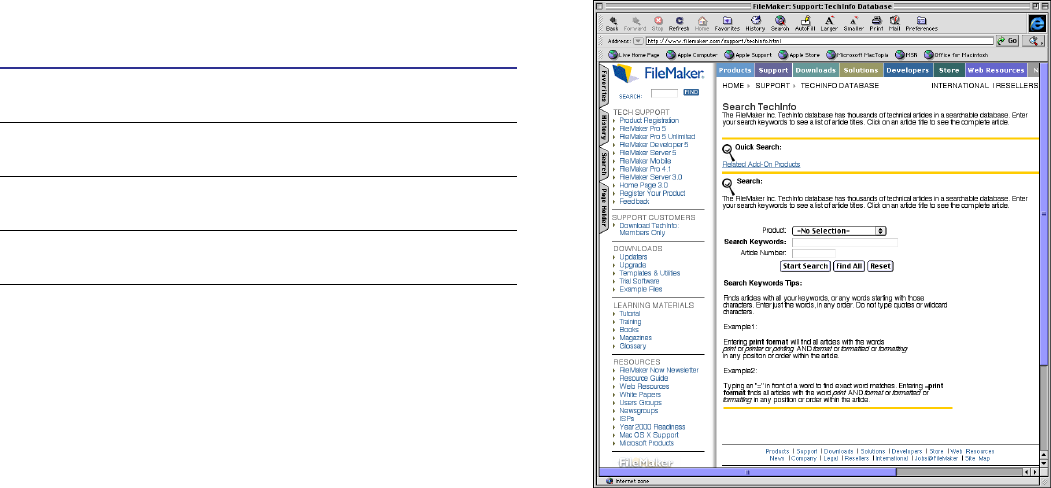Click the Search toolbar icon
1051x488 pixels.
pyautogui.click(x=780, y=21)
